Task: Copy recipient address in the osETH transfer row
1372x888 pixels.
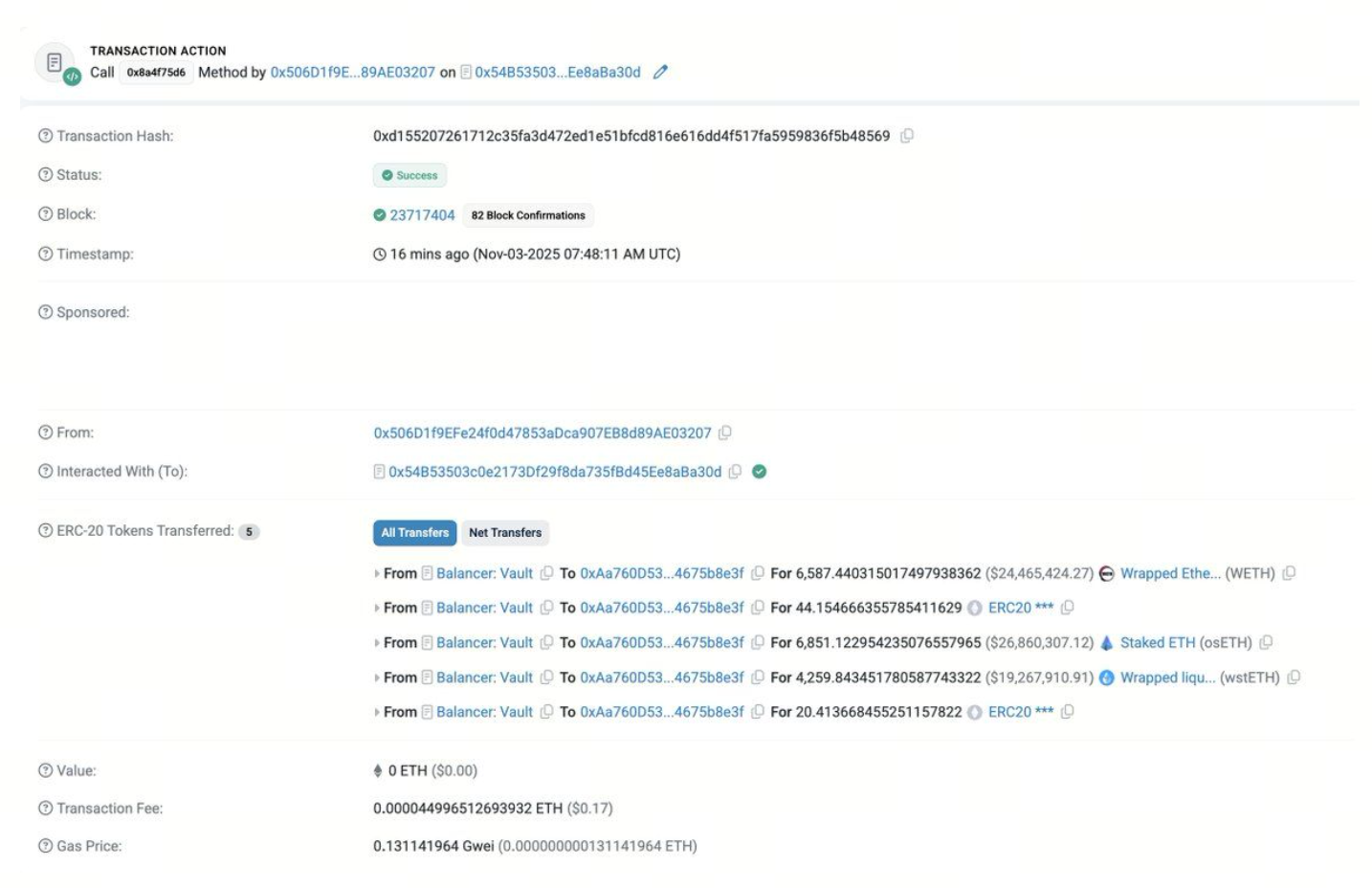Action: click(x=758, y=643)
